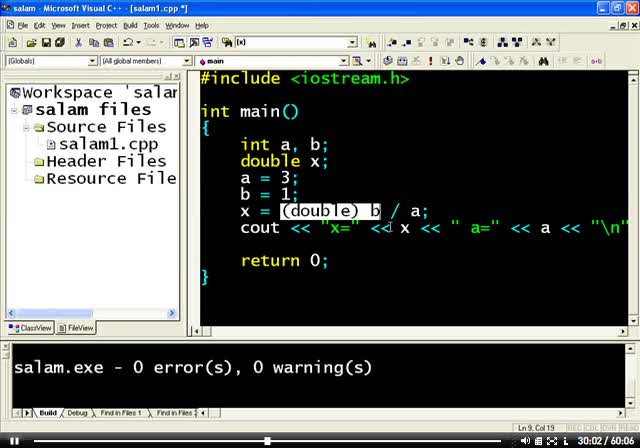Image resolution: width=640 pixels, height=448 pixels.
Task: Open the Insert menu
Action: [x=80, y=26]
